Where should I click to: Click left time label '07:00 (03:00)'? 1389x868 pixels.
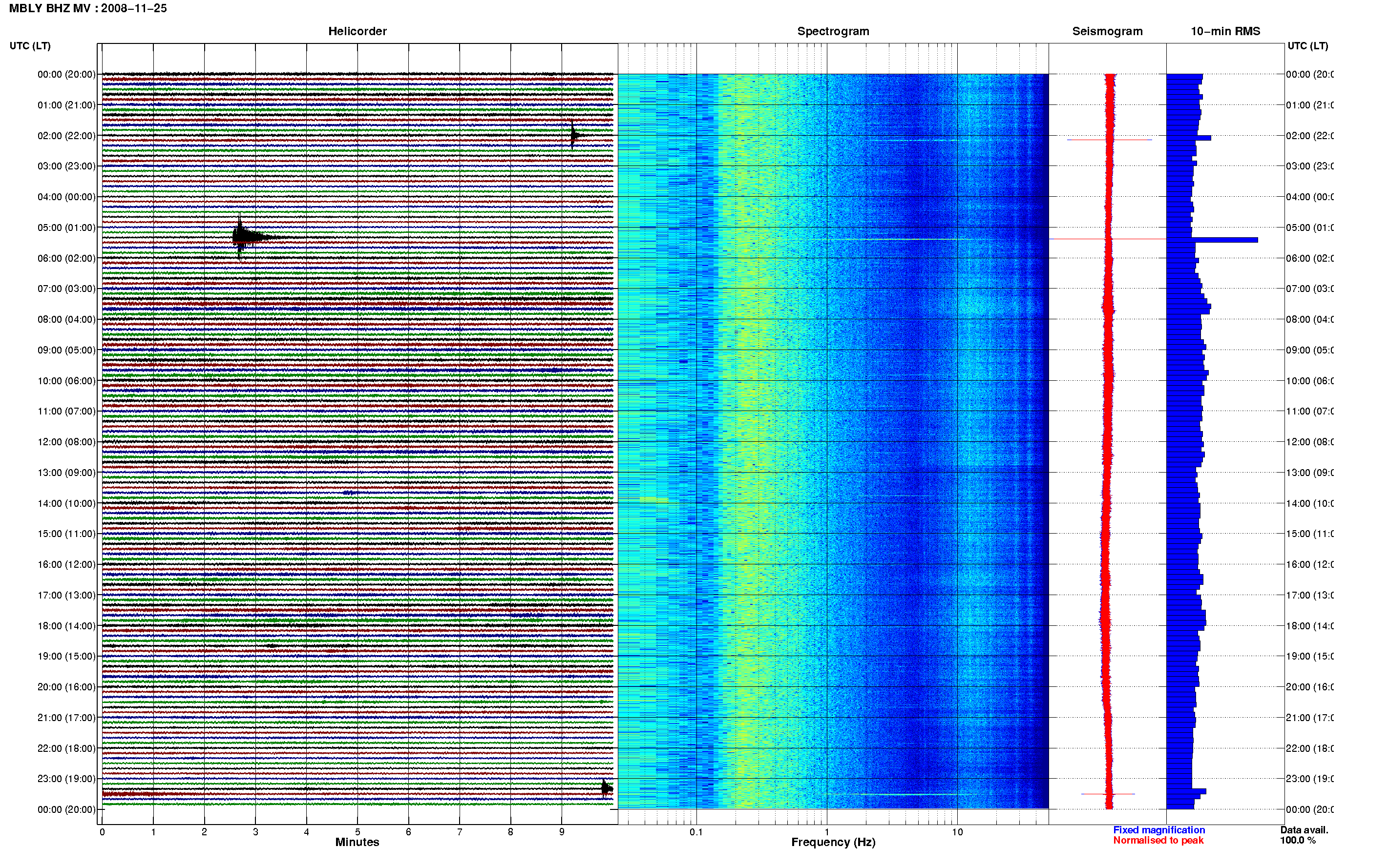(66, 289)
